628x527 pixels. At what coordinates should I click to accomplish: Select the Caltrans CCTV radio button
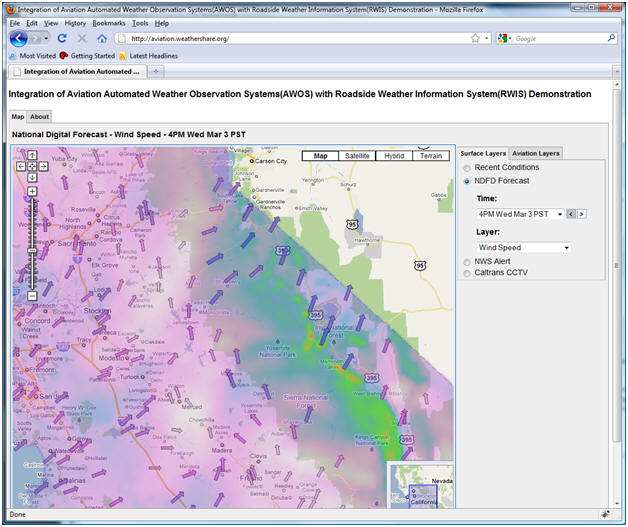point(467,274)
